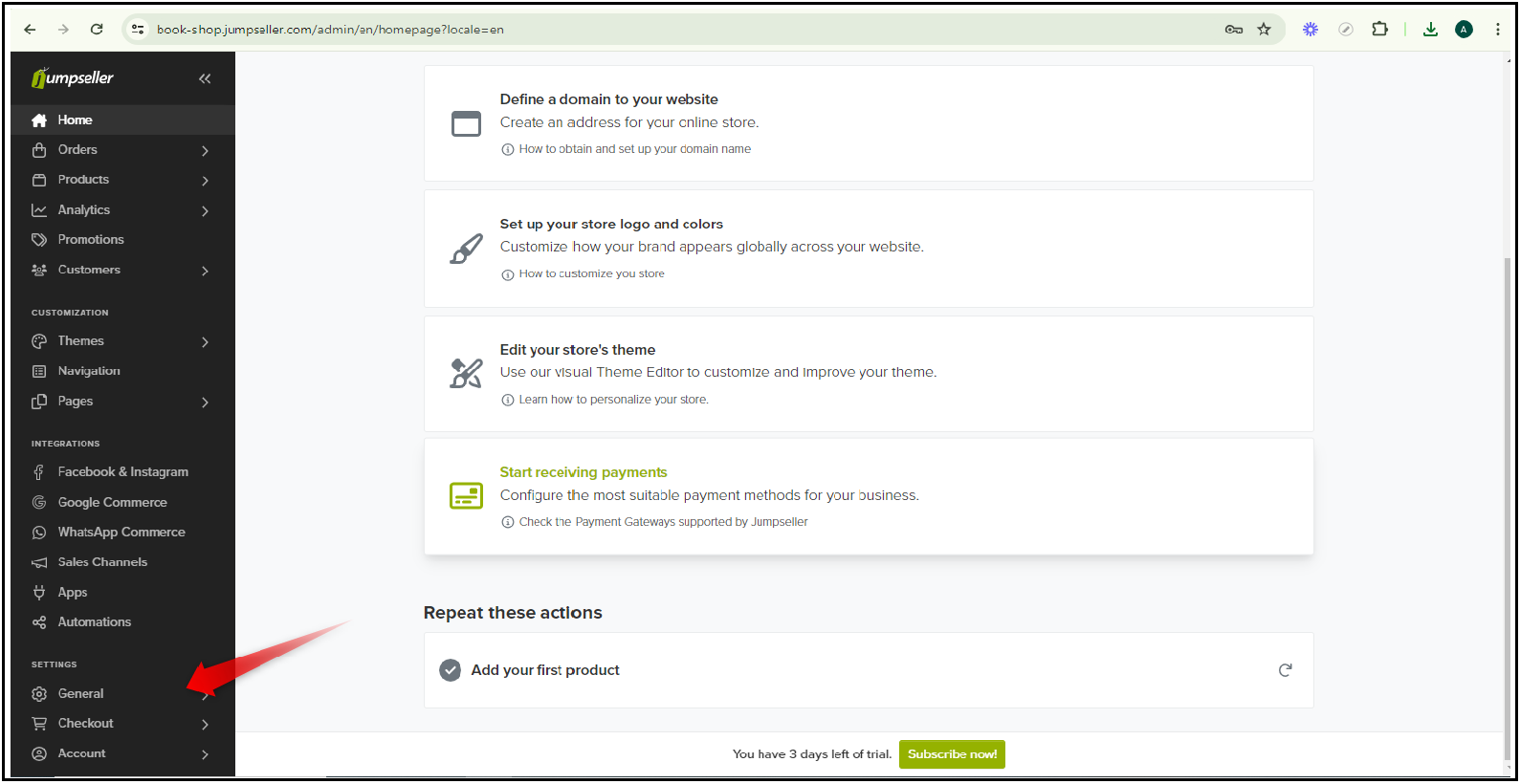Click the browser back arrow
The image size is (1520, 784).
(x=30, y=30)
